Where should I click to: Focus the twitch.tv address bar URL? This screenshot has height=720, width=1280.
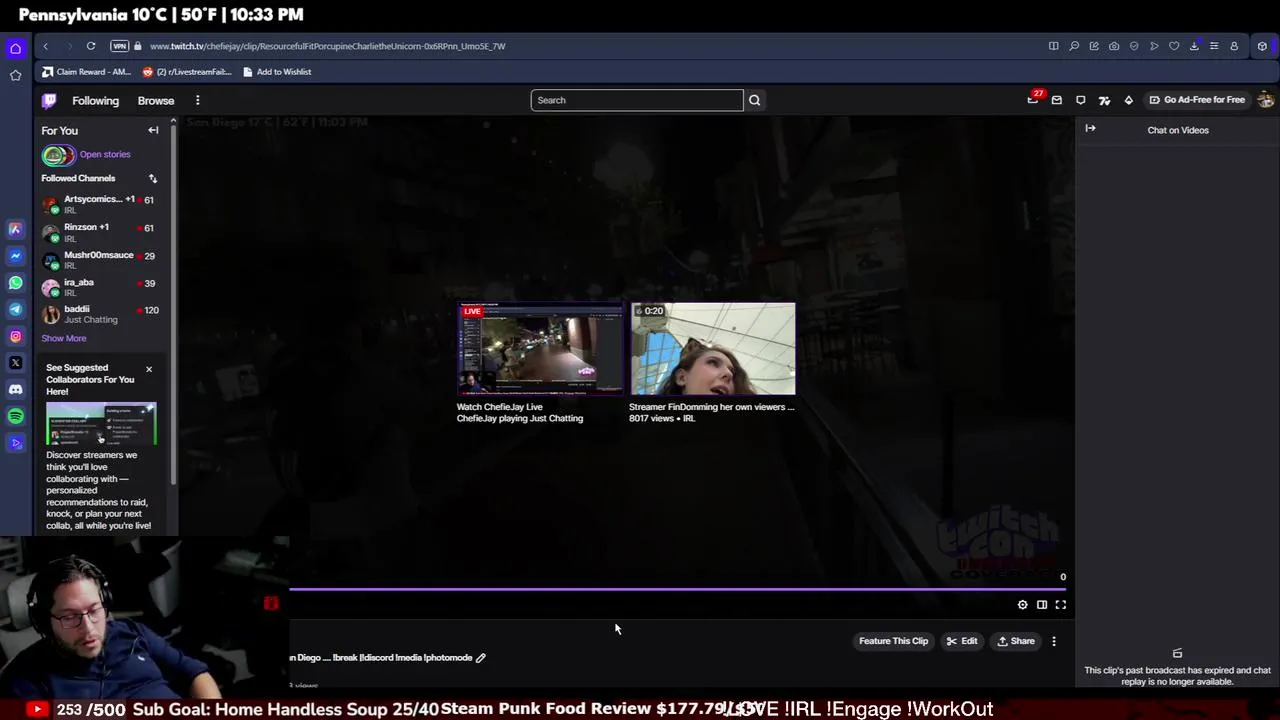coord(328,46)
